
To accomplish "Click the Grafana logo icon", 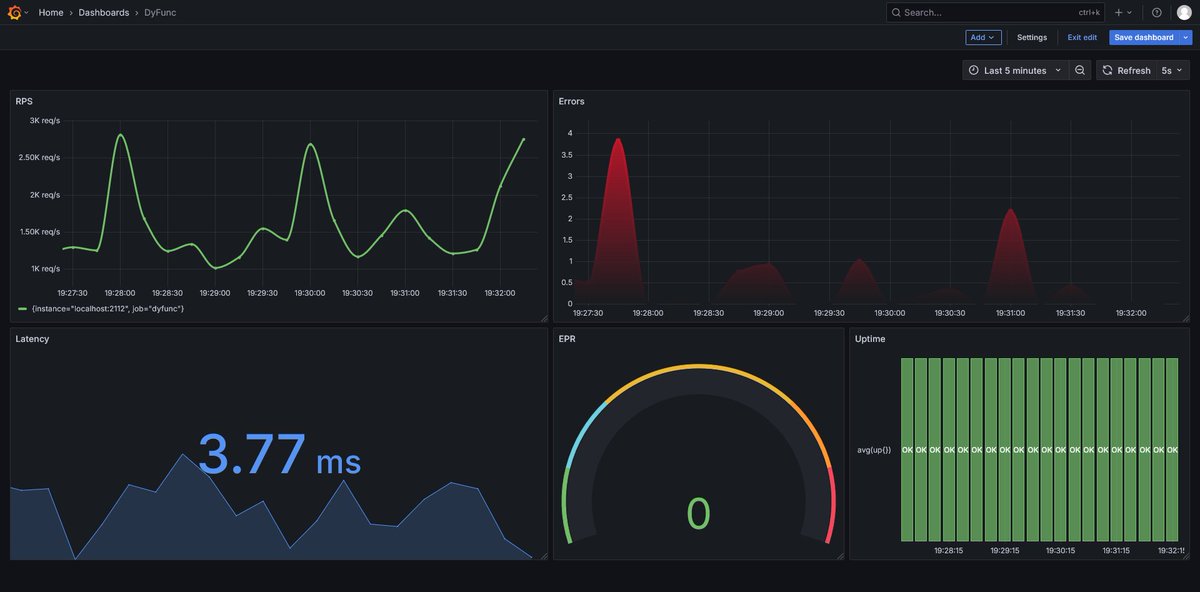I will [x=14, y=12].
